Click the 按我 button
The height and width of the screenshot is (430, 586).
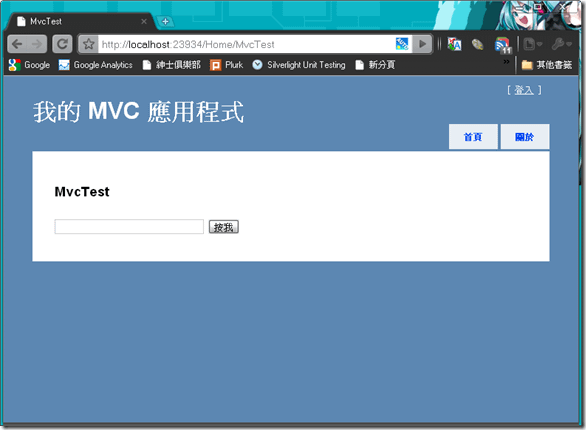pos(223,227)
